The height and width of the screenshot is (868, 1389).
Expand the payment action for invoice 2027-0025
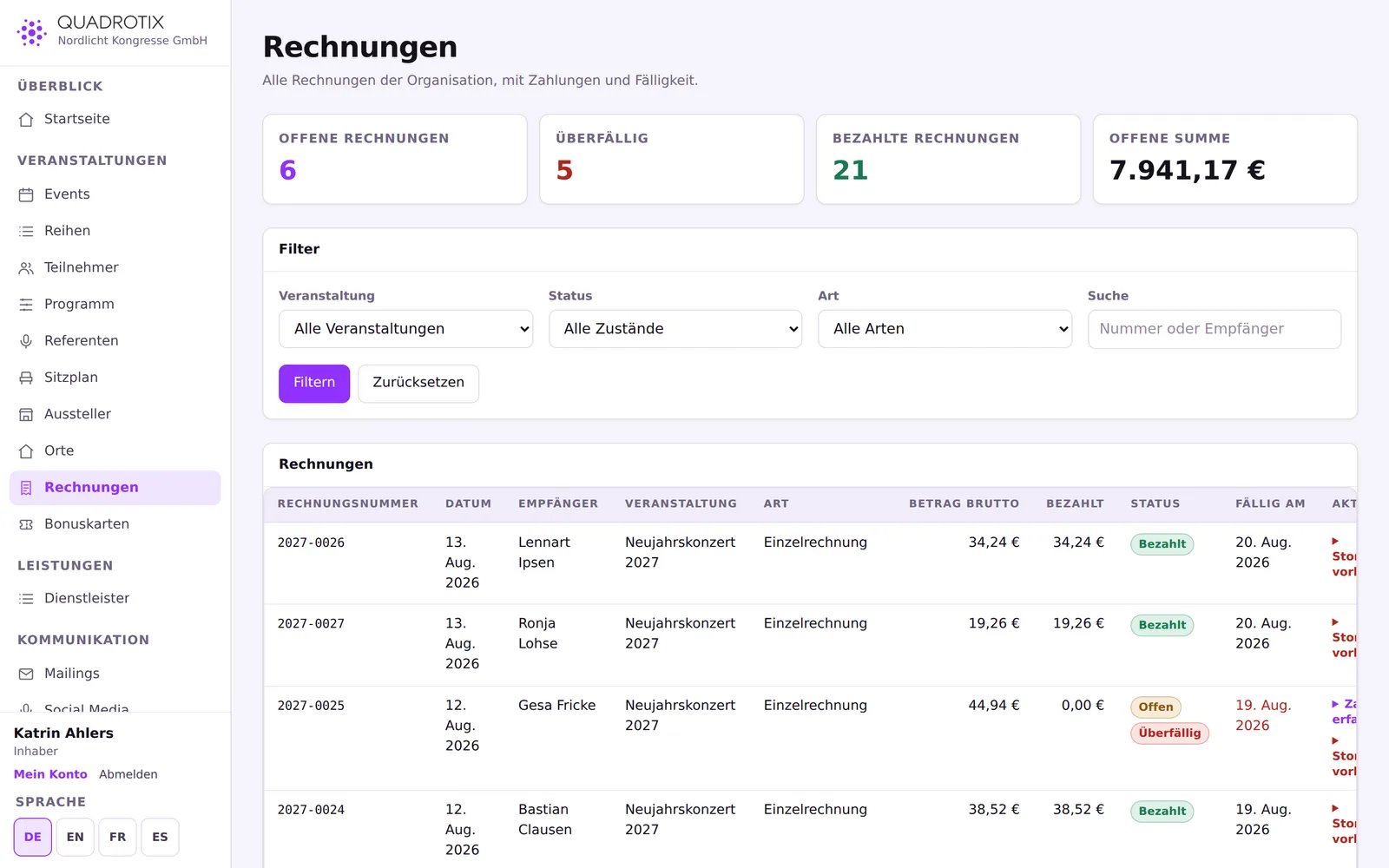pyautogui.click(x=1344, y=712)
